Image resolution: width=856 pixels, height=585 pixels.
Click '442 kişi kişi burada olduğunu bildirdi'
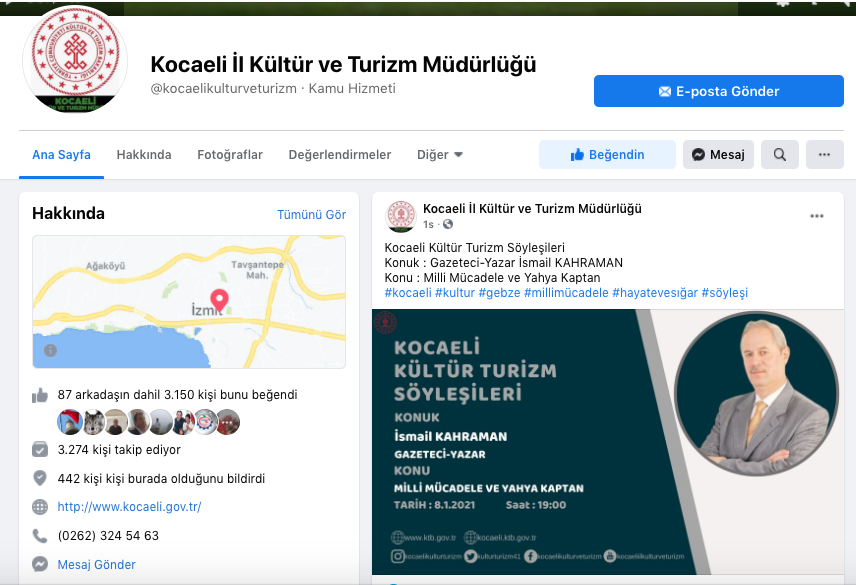pyautogui.click(x=161, y=479)
